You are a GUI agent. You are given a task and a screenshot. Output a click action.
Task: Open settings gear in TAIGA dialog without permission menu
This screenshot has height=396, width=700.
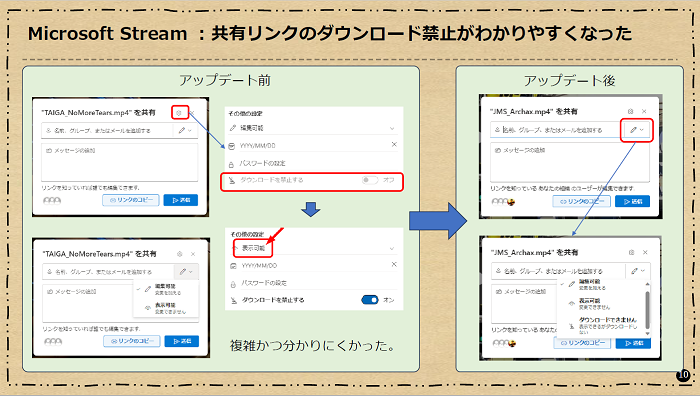point(179,113)
